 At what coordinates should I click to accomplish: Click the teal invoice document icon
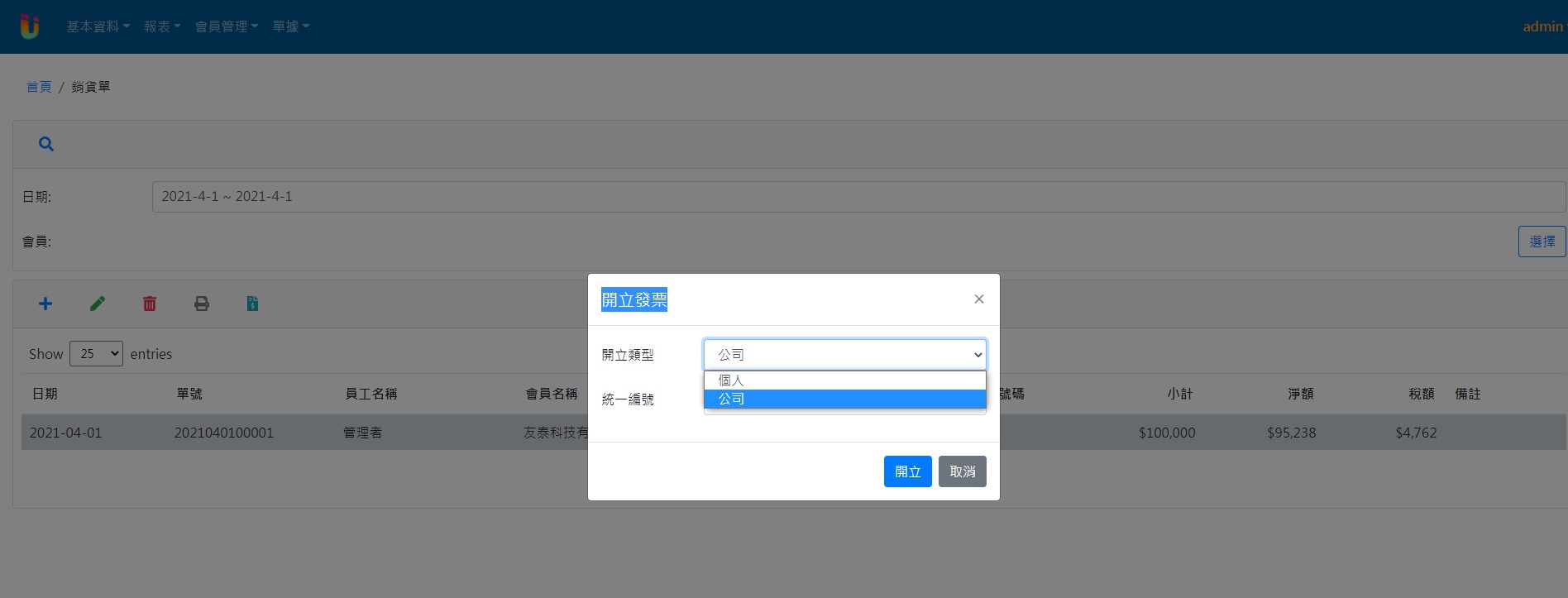tap(253, 304)
